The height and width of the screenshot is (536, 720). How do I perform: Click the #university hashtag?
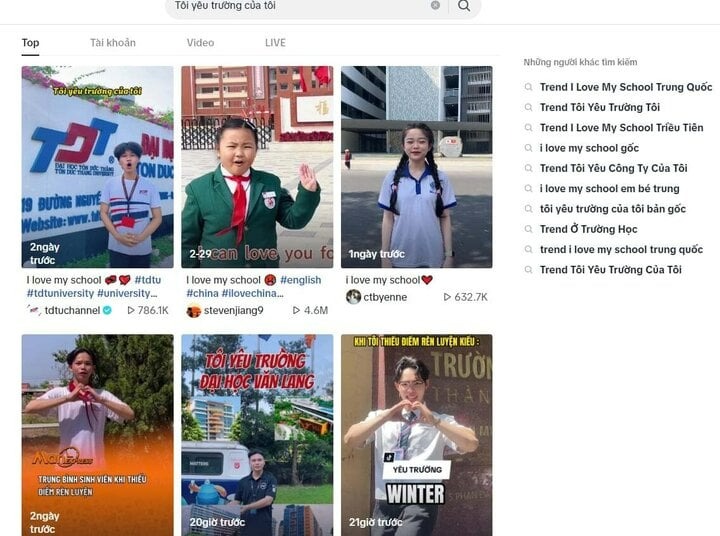tap(127, 293)
